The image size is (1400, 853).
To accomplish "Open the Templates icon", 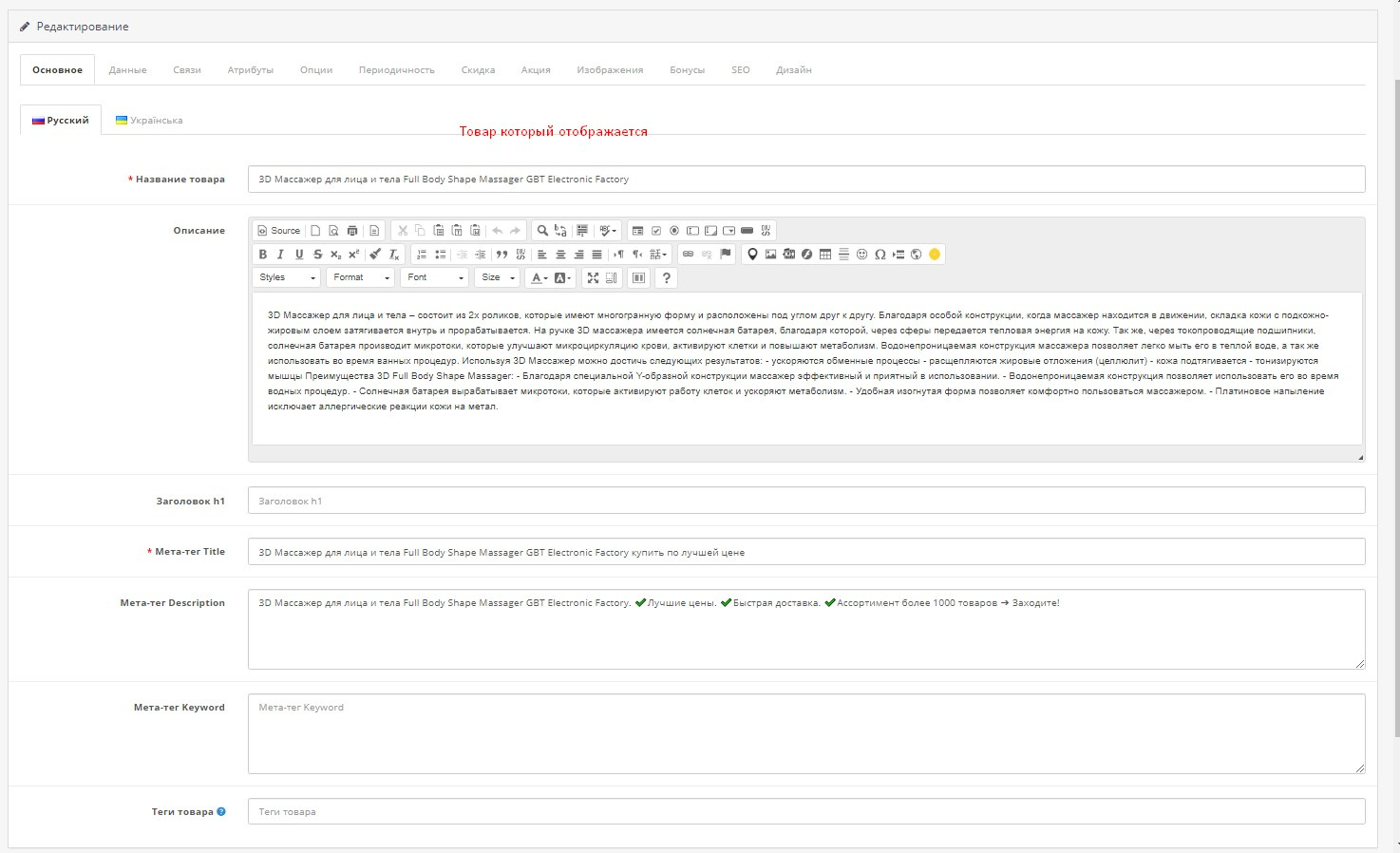I will click(x=374, y=231).
